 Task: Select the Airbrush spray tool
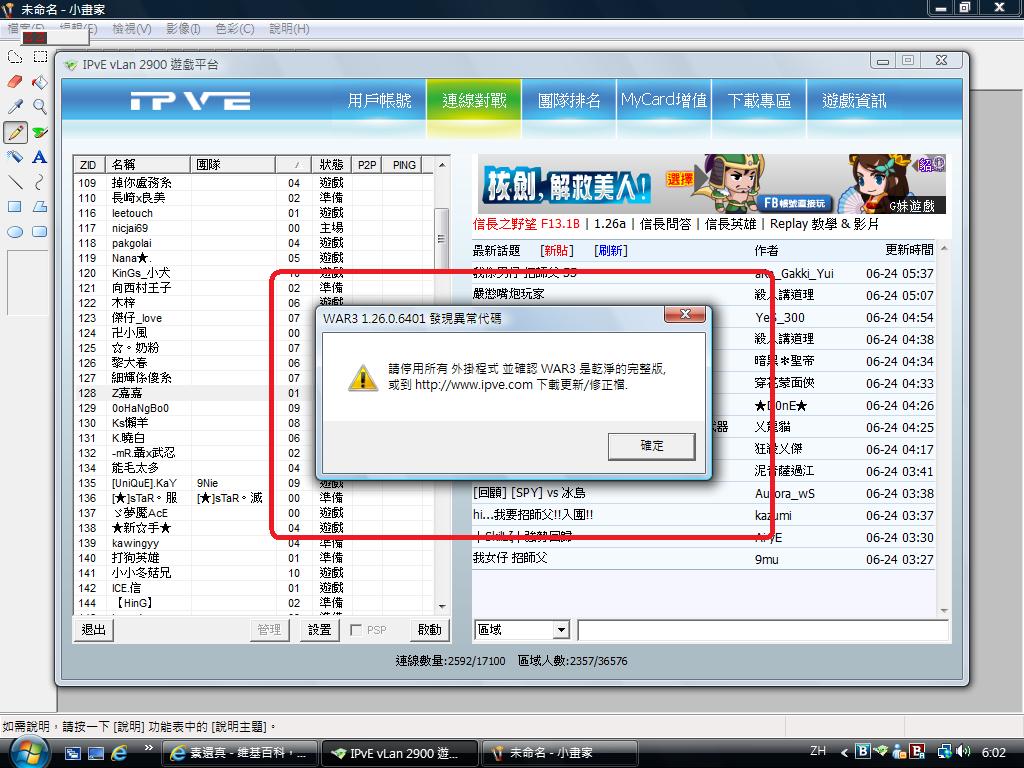(15, 157)
